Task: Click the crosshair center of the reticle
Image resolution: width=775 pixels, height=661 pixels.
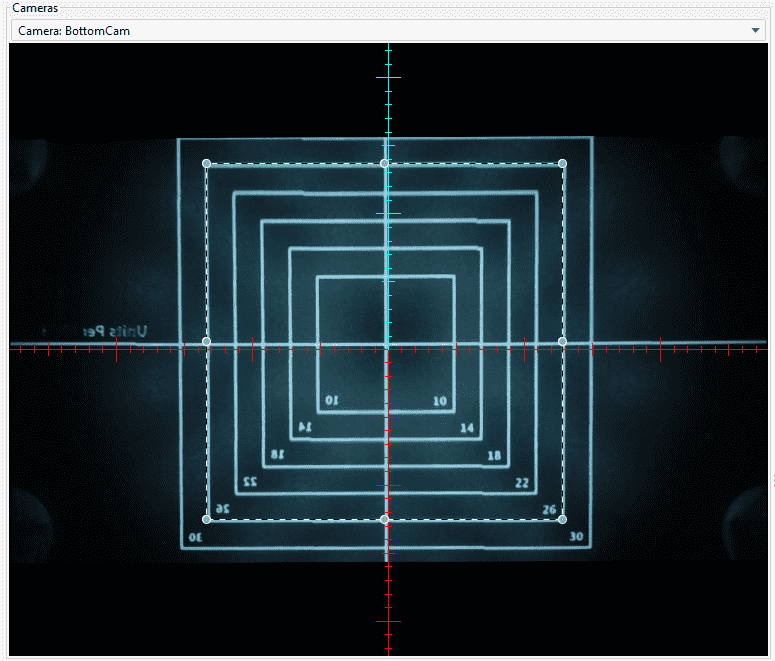Action: pos(388,347)
